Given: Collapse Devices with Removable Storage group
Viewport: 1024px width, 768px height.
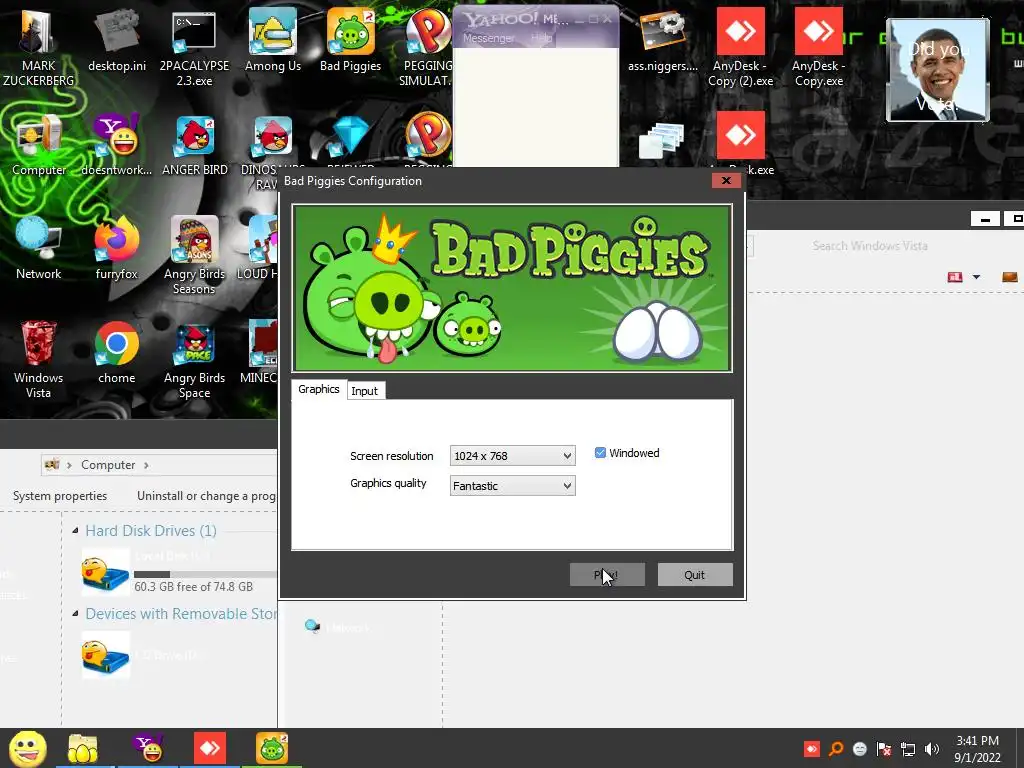Looking at the screenshot, I should coord(75,614).
